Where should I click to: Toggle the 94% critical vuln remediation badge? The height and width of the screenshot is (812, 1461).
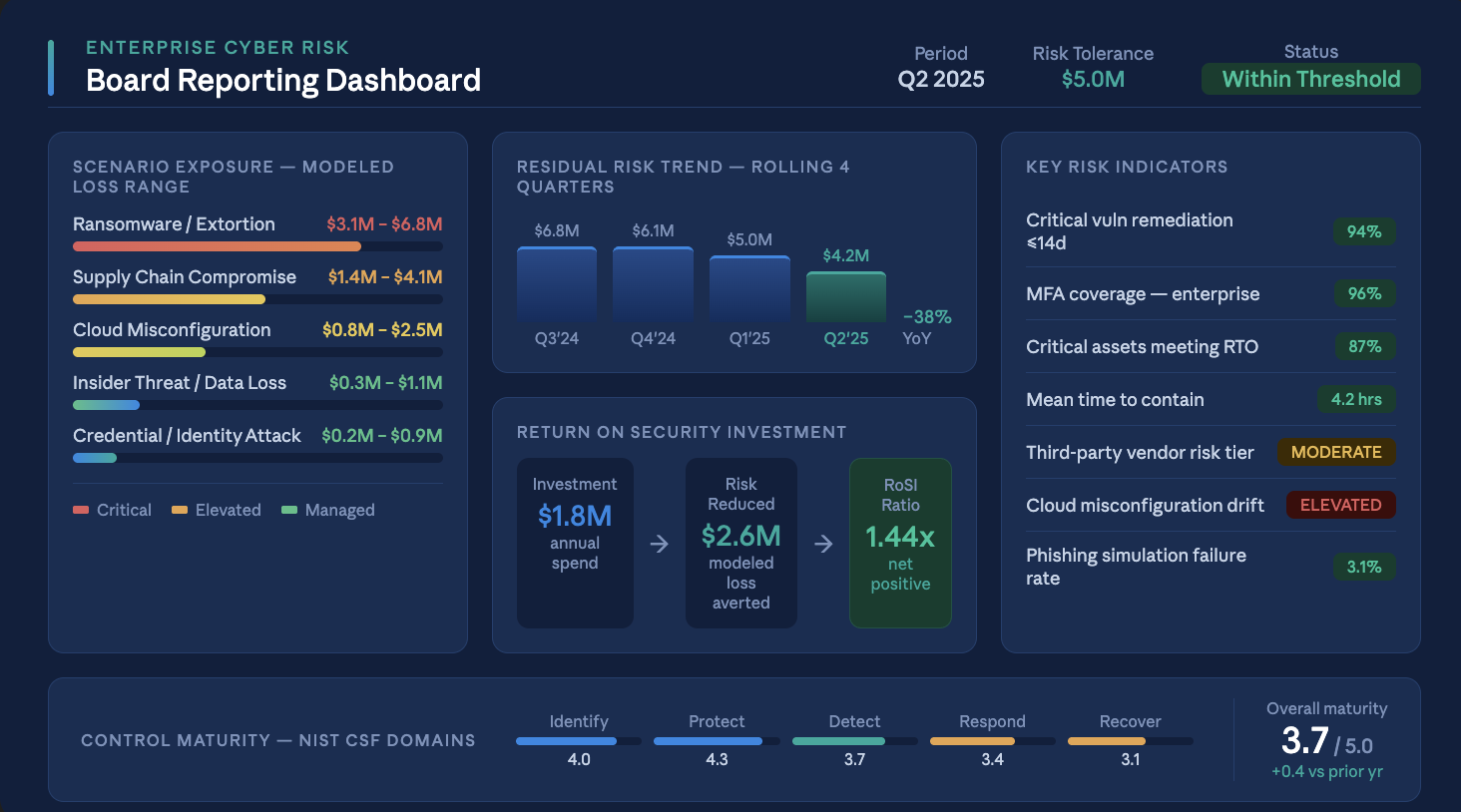pos(1364,230)
